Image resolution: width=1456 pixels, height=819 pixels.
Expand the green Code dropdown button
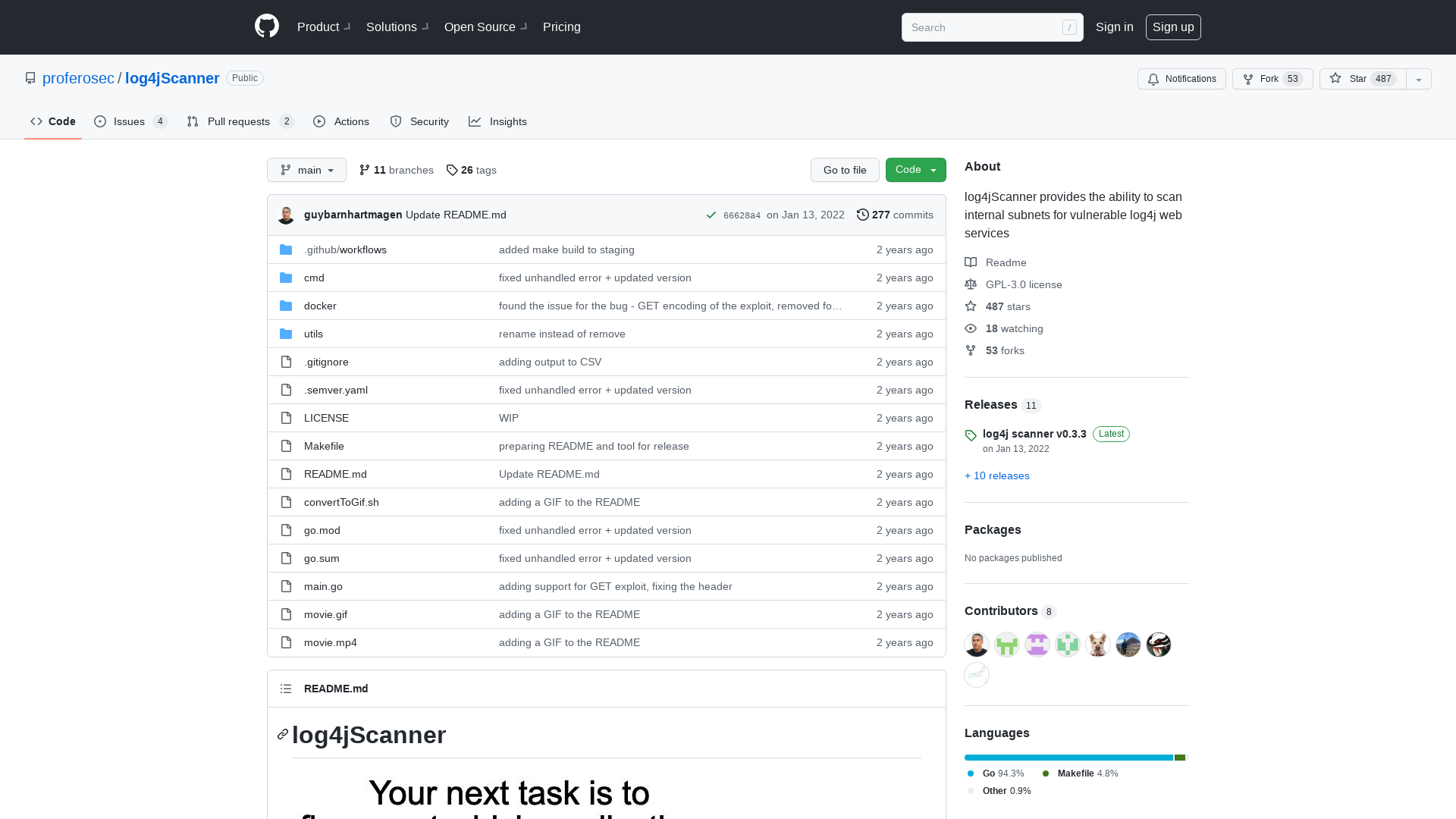pyautogui.click(x=916, y=170)
